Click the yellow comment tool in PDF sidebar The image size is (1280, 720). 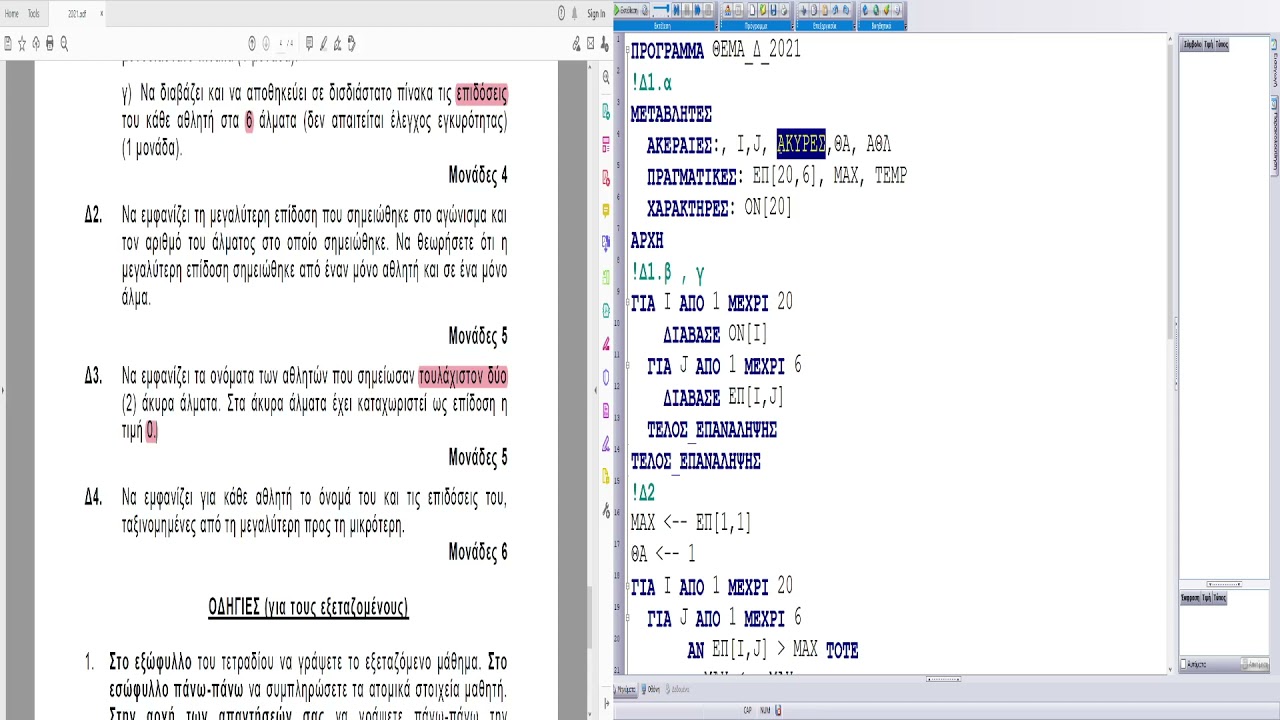point(606,210)
